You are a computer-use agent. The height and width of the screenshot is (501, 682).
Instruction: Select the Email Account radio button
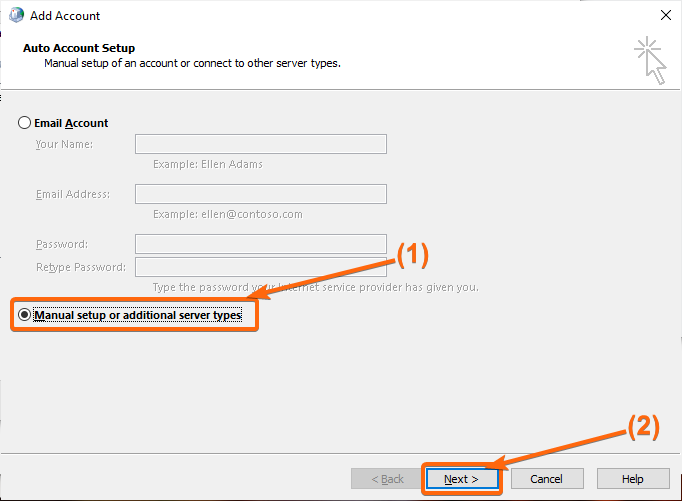point(24,123)
